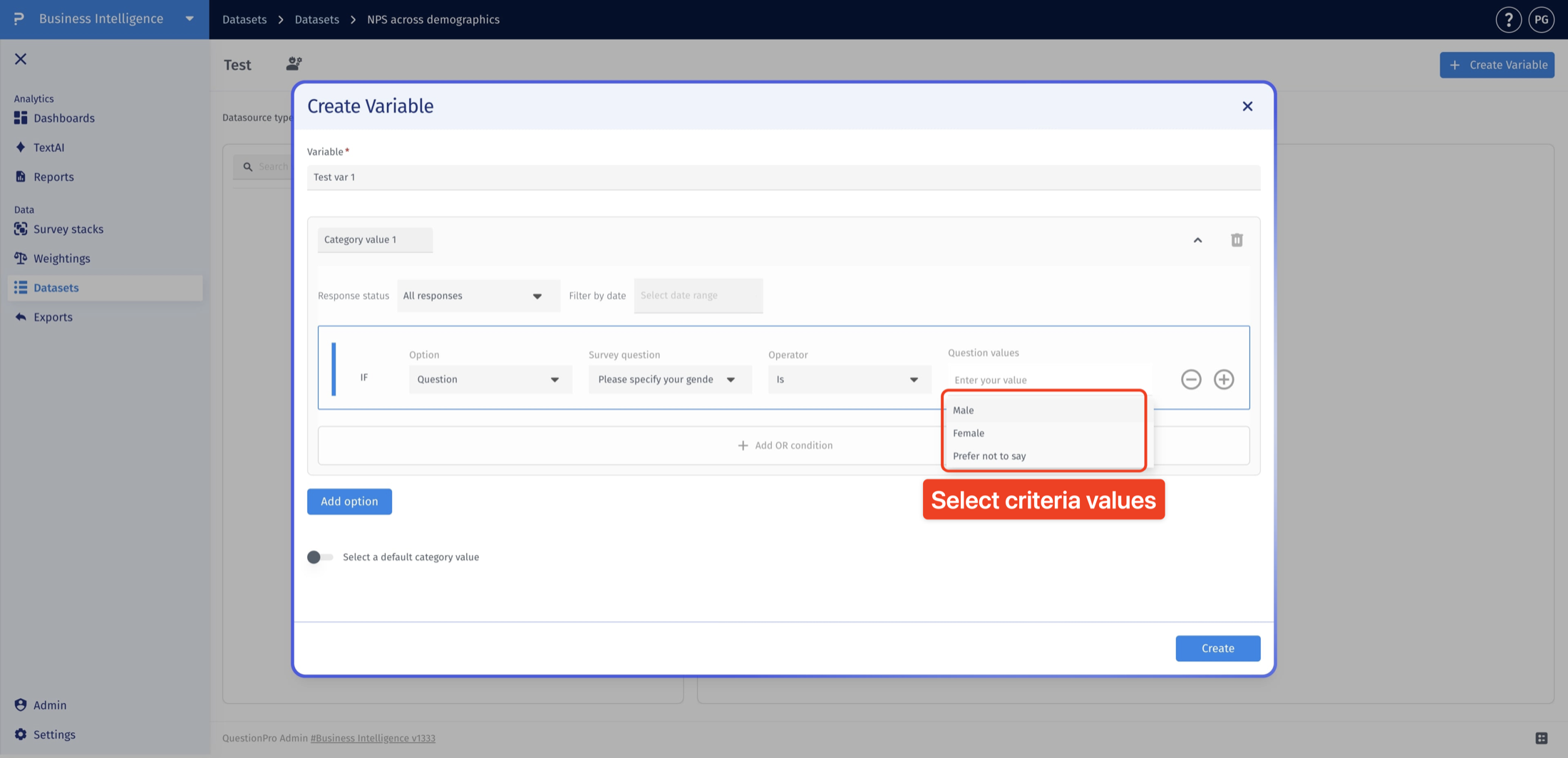Click the grid icon in the footer corner
The width and height of the screenshot is (1568, 758).
click(1541, 738)
